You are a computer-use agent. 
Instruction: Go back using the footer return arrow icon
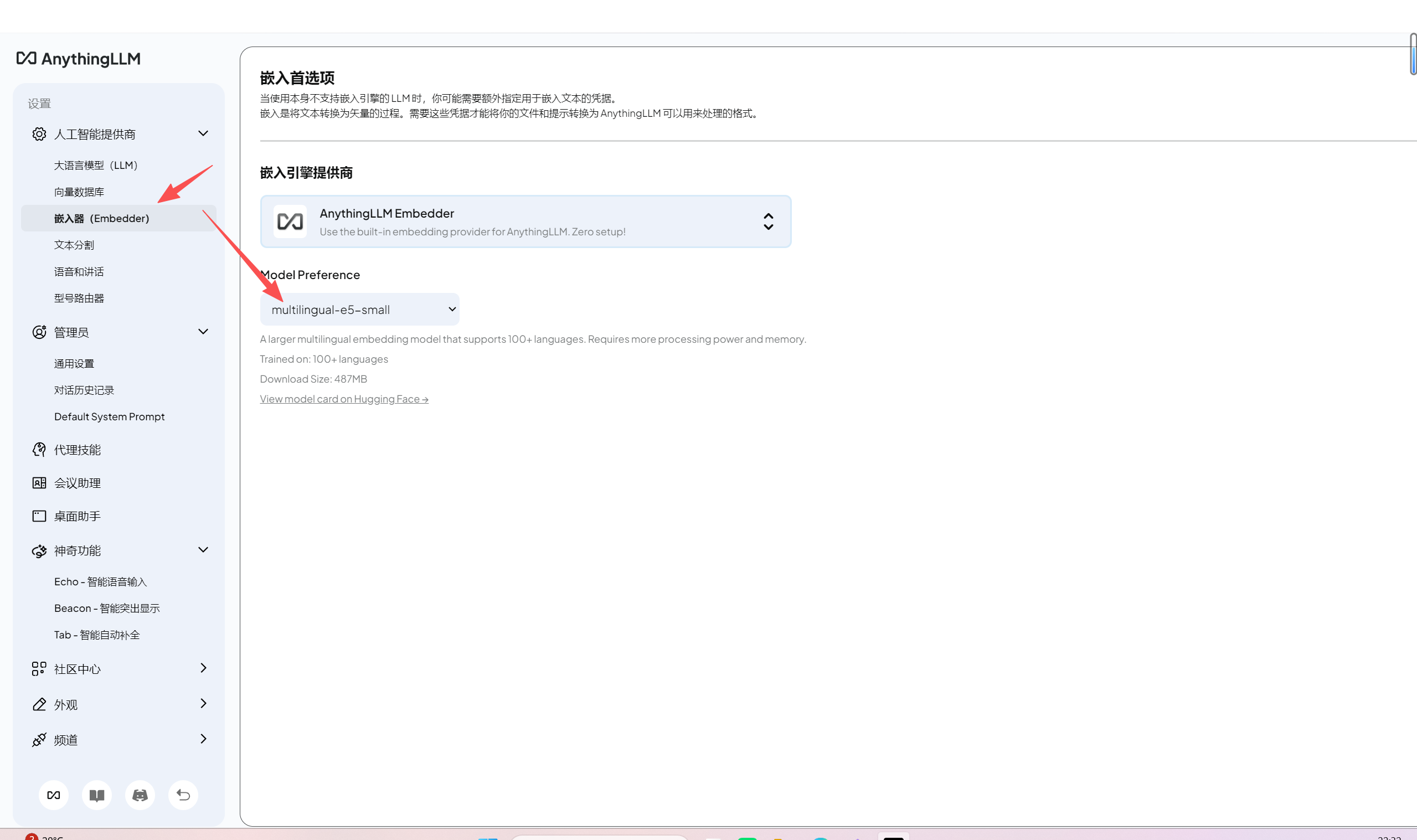click(x=183, y=795)
